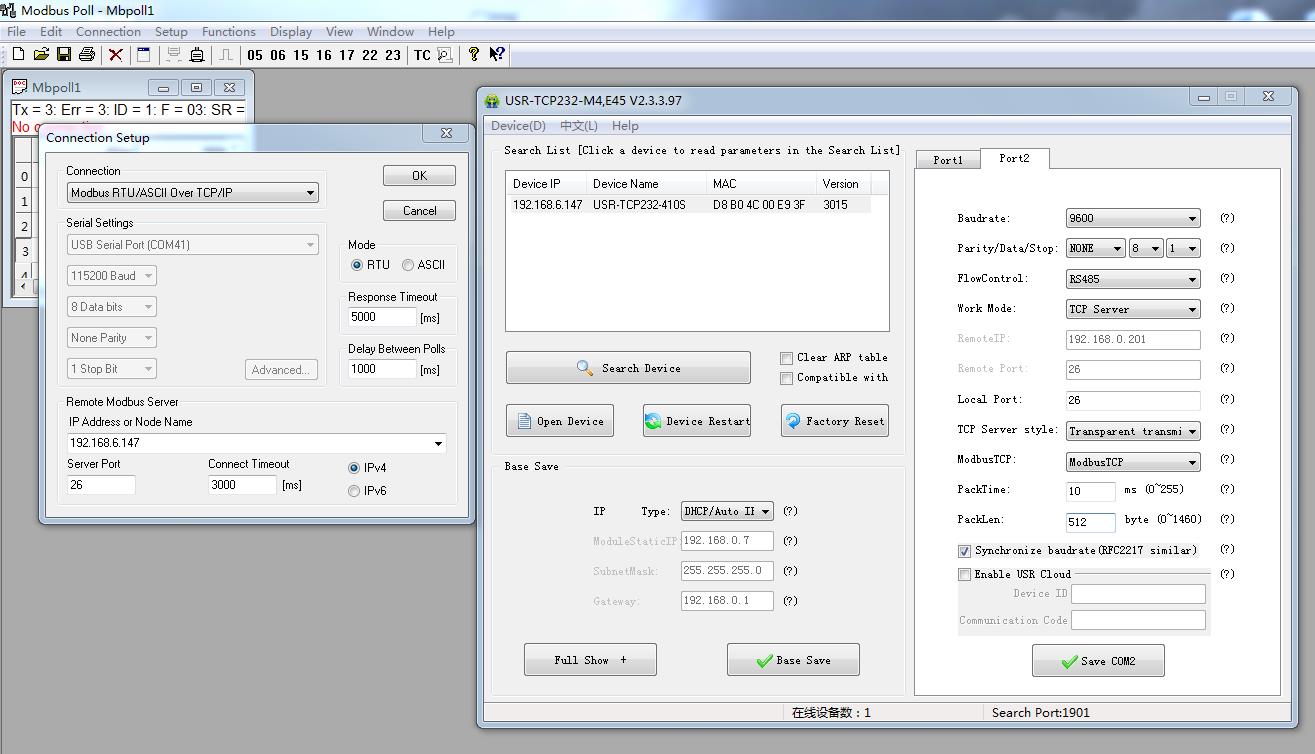
Task: Click the function 05 toolbar button
Action: click(255, 55)
